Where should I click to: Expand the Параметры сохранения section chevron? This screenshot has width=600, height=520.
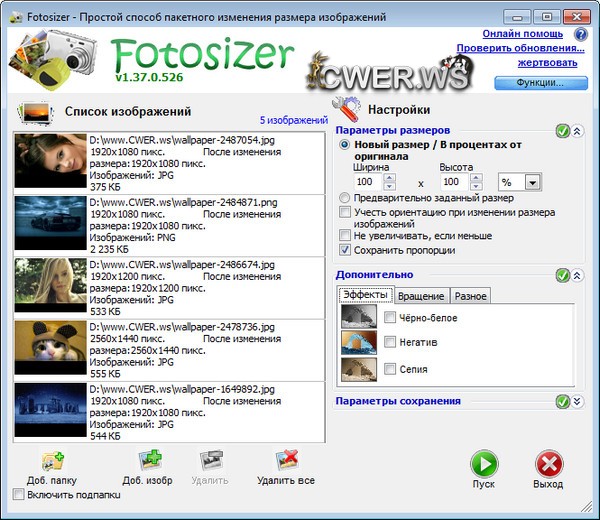coord(577,402)
